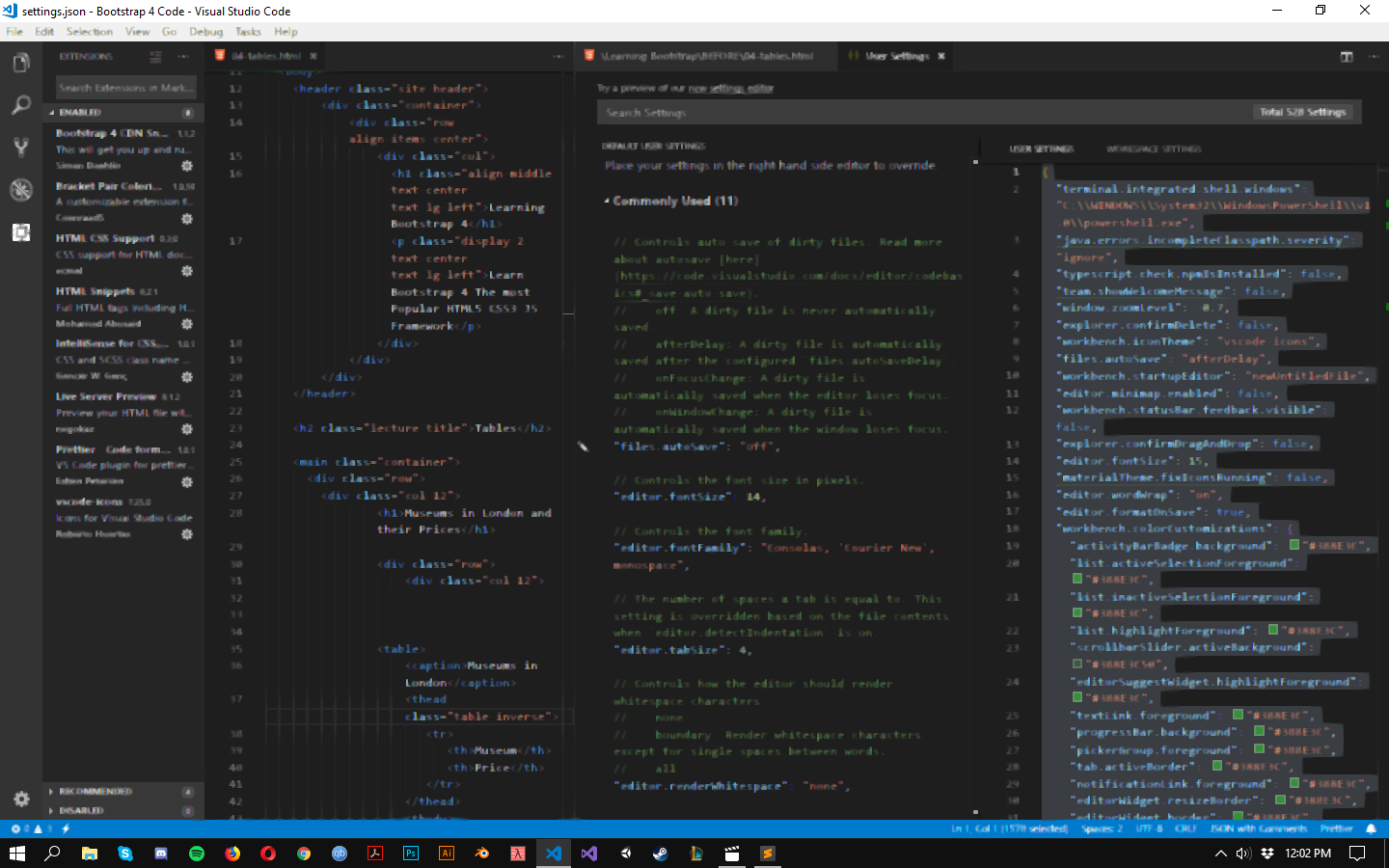Open Sublime Text from the taskbar
The width and height of the screenshot is (1389, 868).
(x=768, y=854)
